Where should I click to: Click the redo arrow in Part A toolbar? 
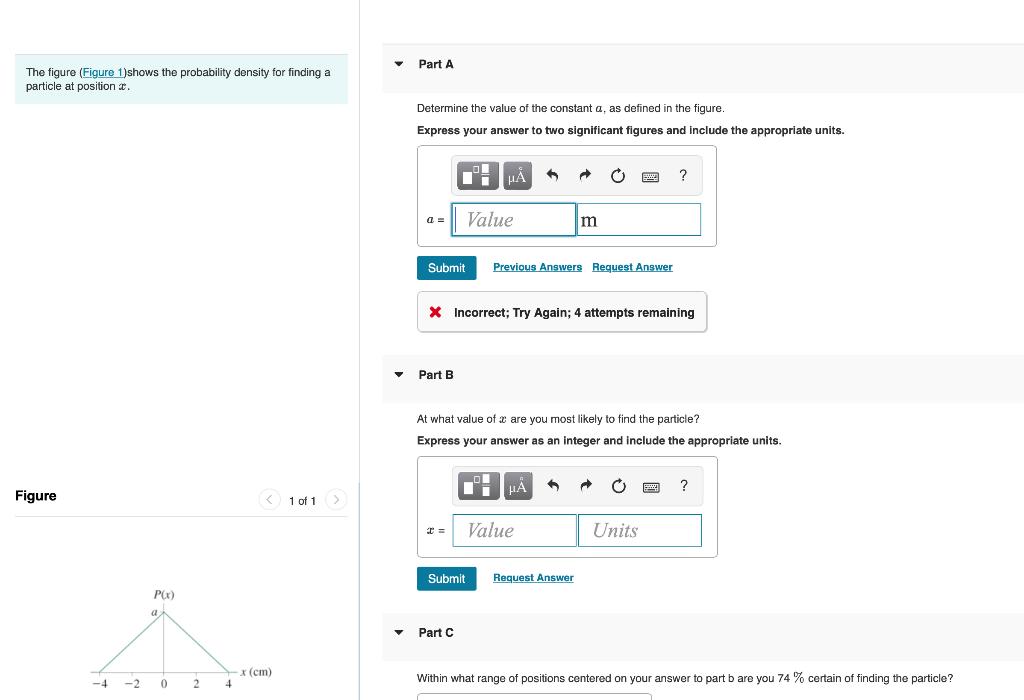coord(584,175)
